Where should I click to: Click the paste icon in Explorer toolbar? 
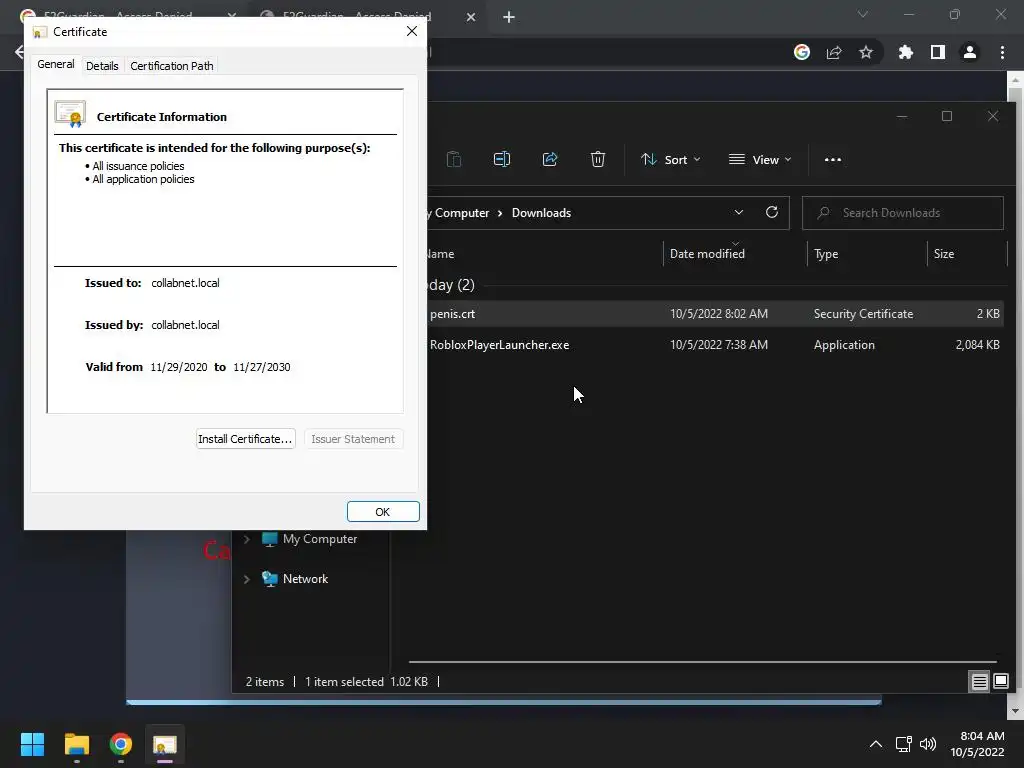pos(454,159)
